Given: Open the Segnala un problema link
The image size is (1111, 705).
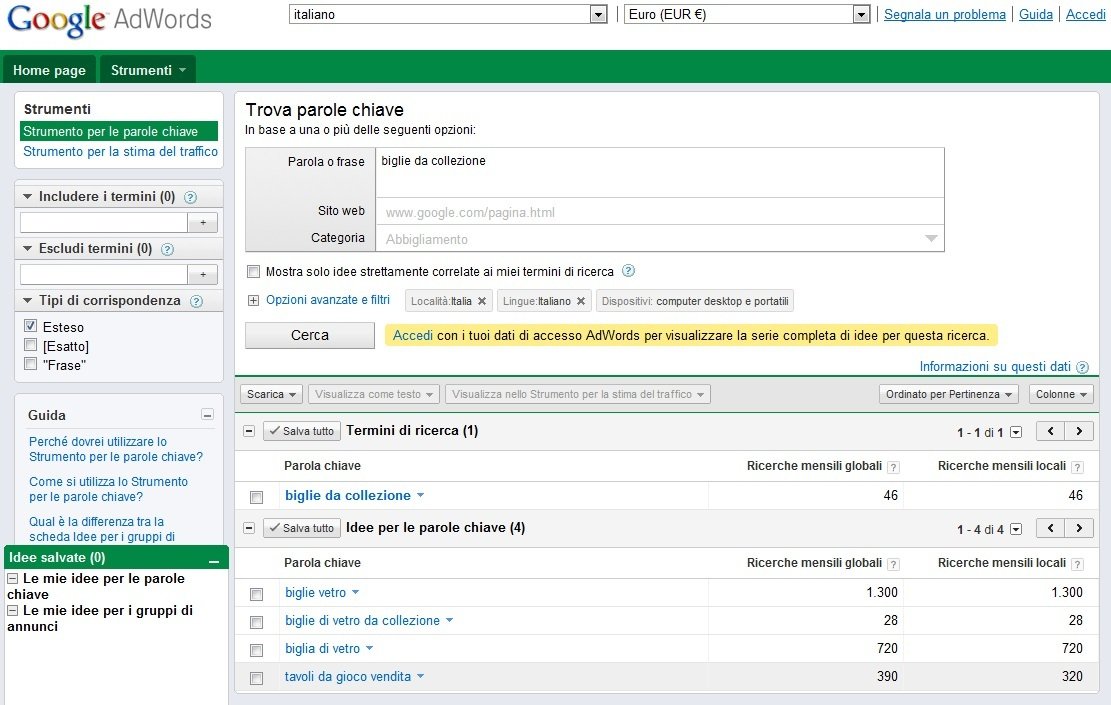Looking at the screenshot, I should [944, 14].
